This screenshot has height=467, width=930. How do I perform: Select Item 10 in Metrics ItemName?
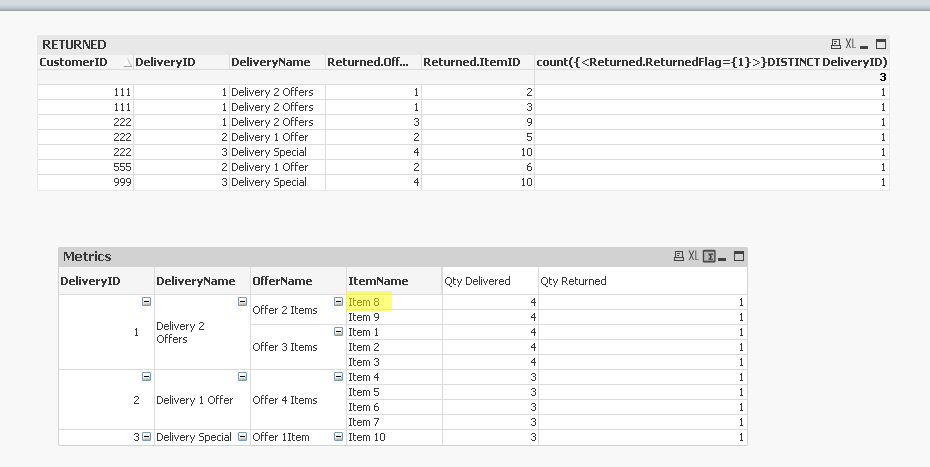394,437
